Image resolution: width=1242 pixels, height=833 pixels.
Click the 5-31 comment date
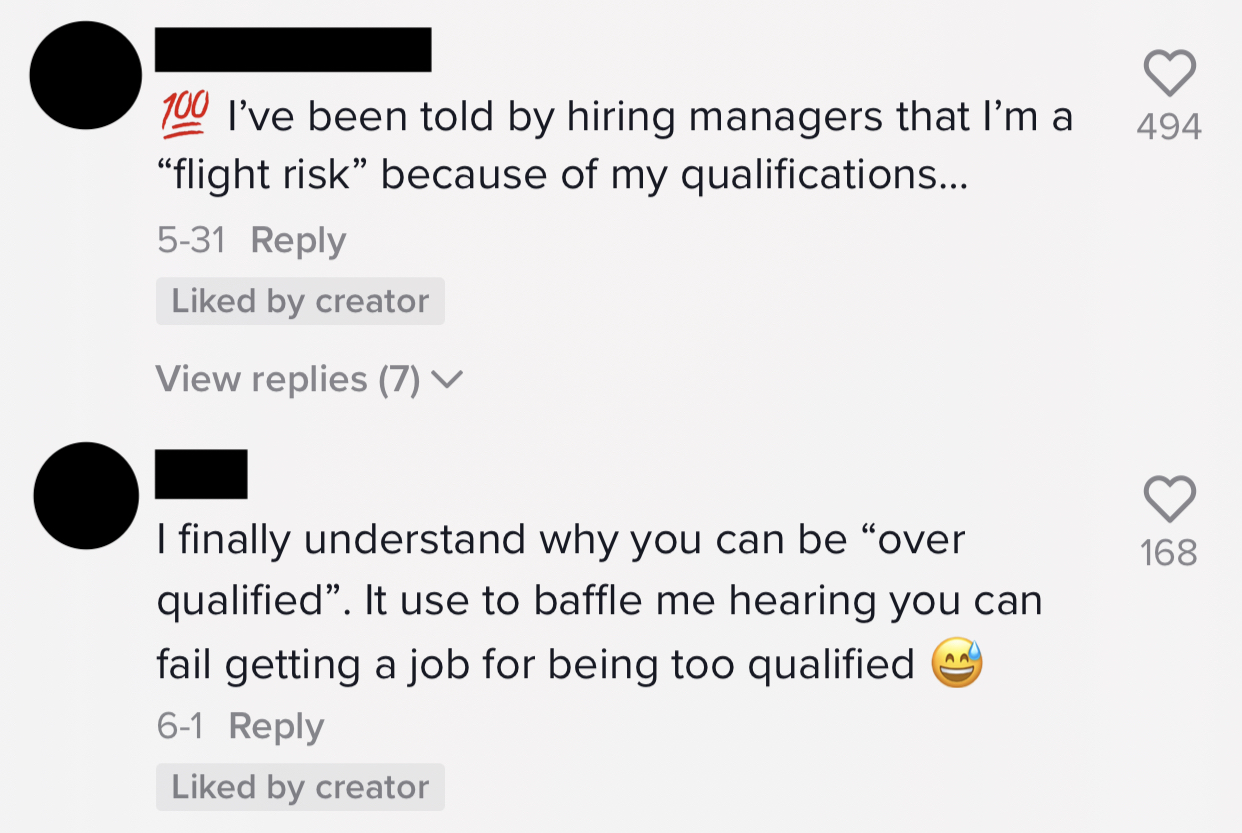coord(190,241)
